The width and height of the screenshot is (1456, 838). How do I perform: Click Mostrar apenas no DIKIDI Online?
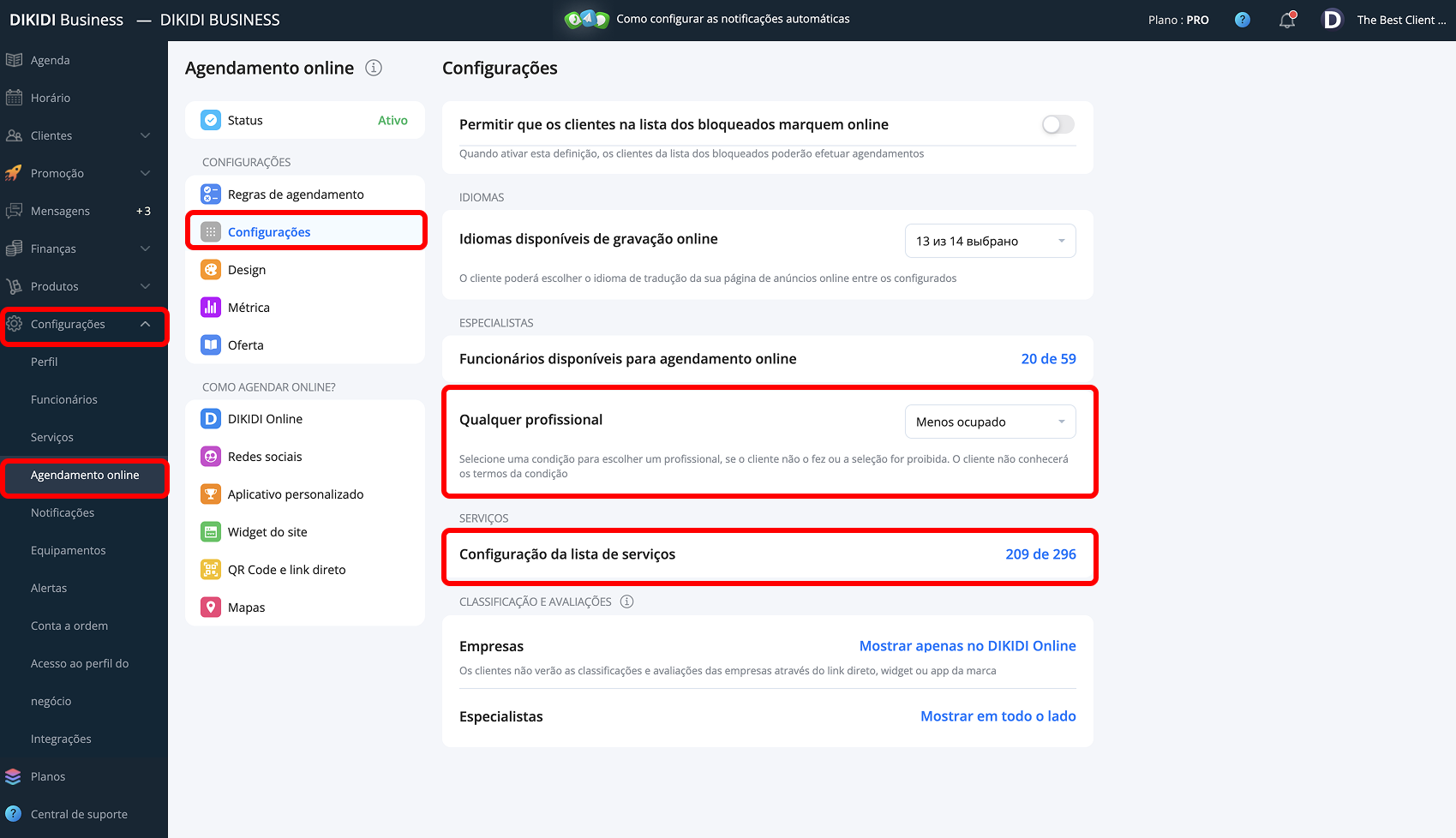point(967,646)
